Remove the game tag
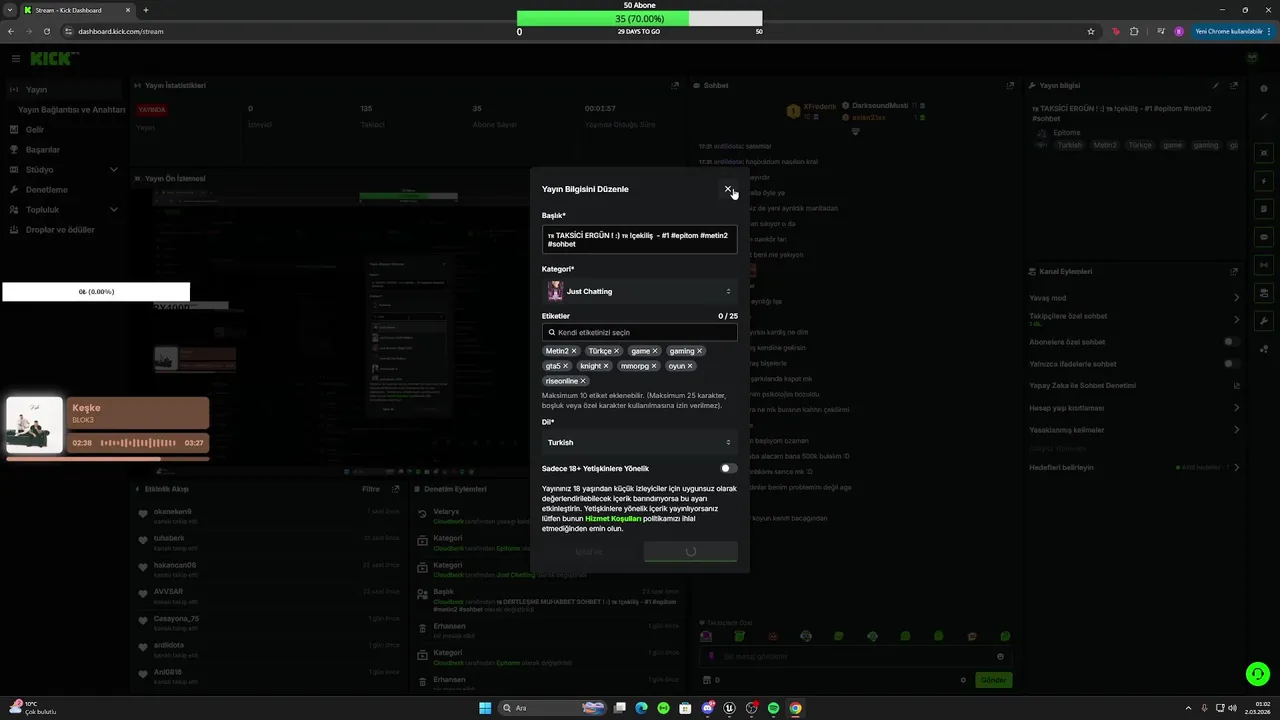1280x720 pixels. pyautogui.click(x=655, y=351)
